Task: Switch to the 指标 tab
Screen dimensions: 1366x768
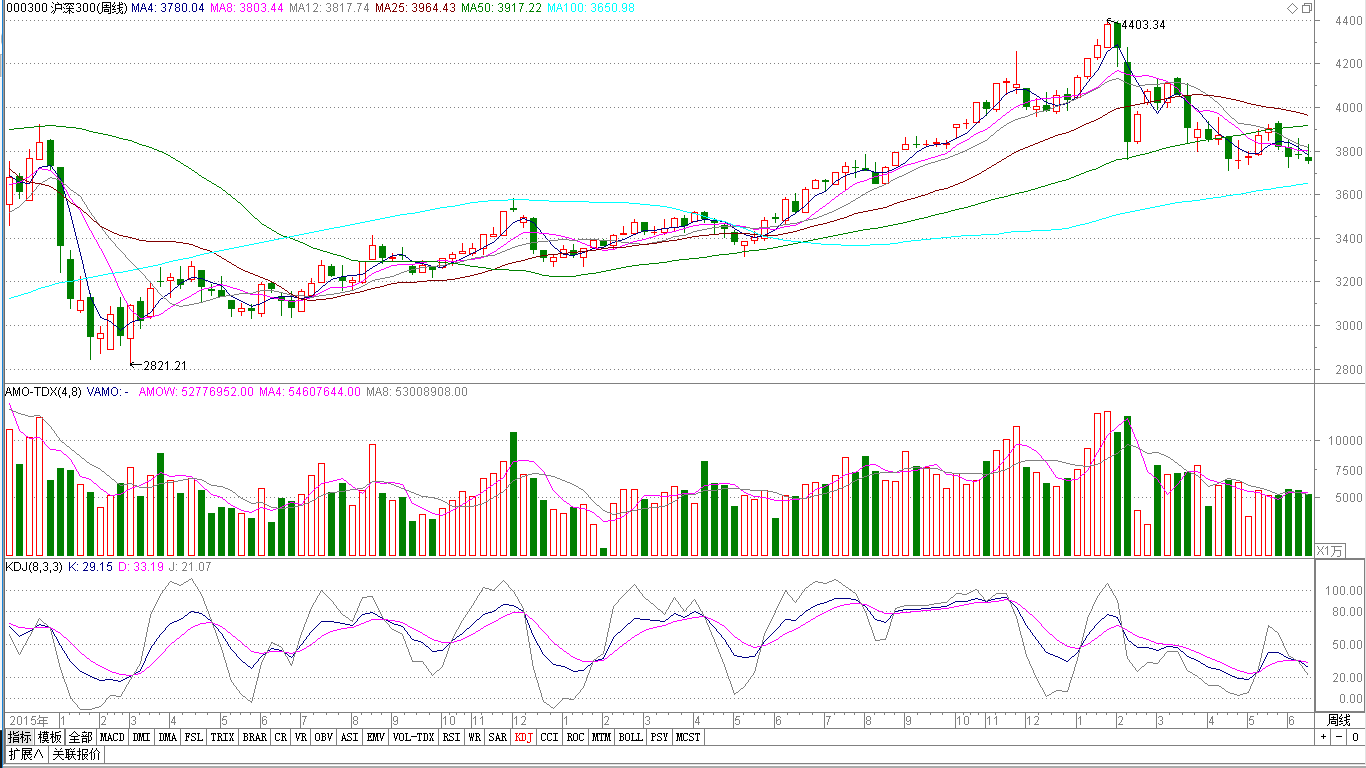Action: point(20,737)
